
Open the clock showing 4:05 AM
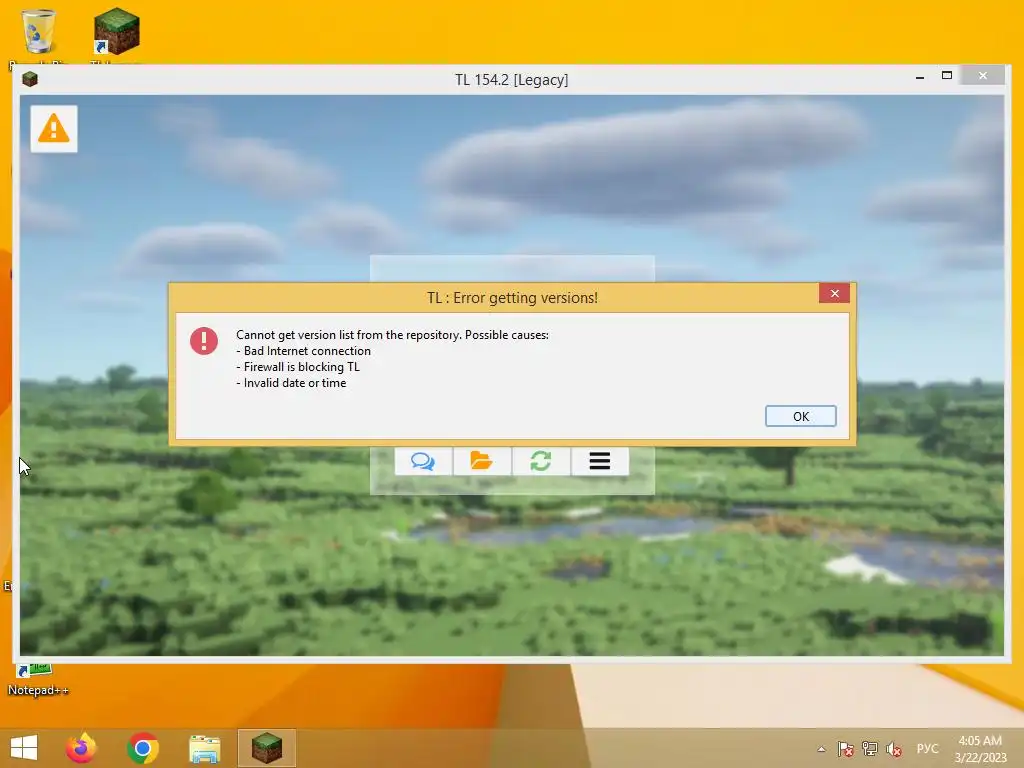point(980,749)
